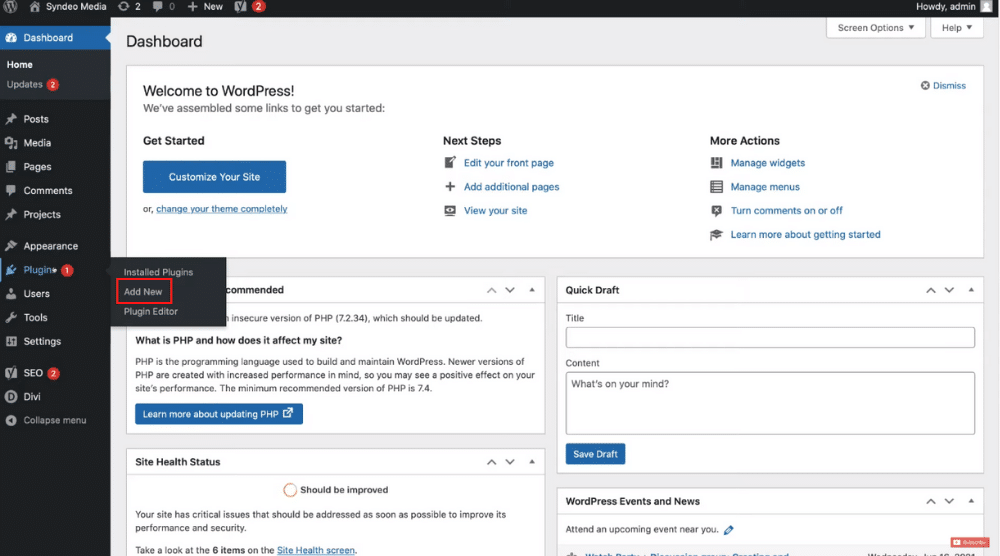
Task: Click the Media icon in sidebar
Action: (11, 143)
